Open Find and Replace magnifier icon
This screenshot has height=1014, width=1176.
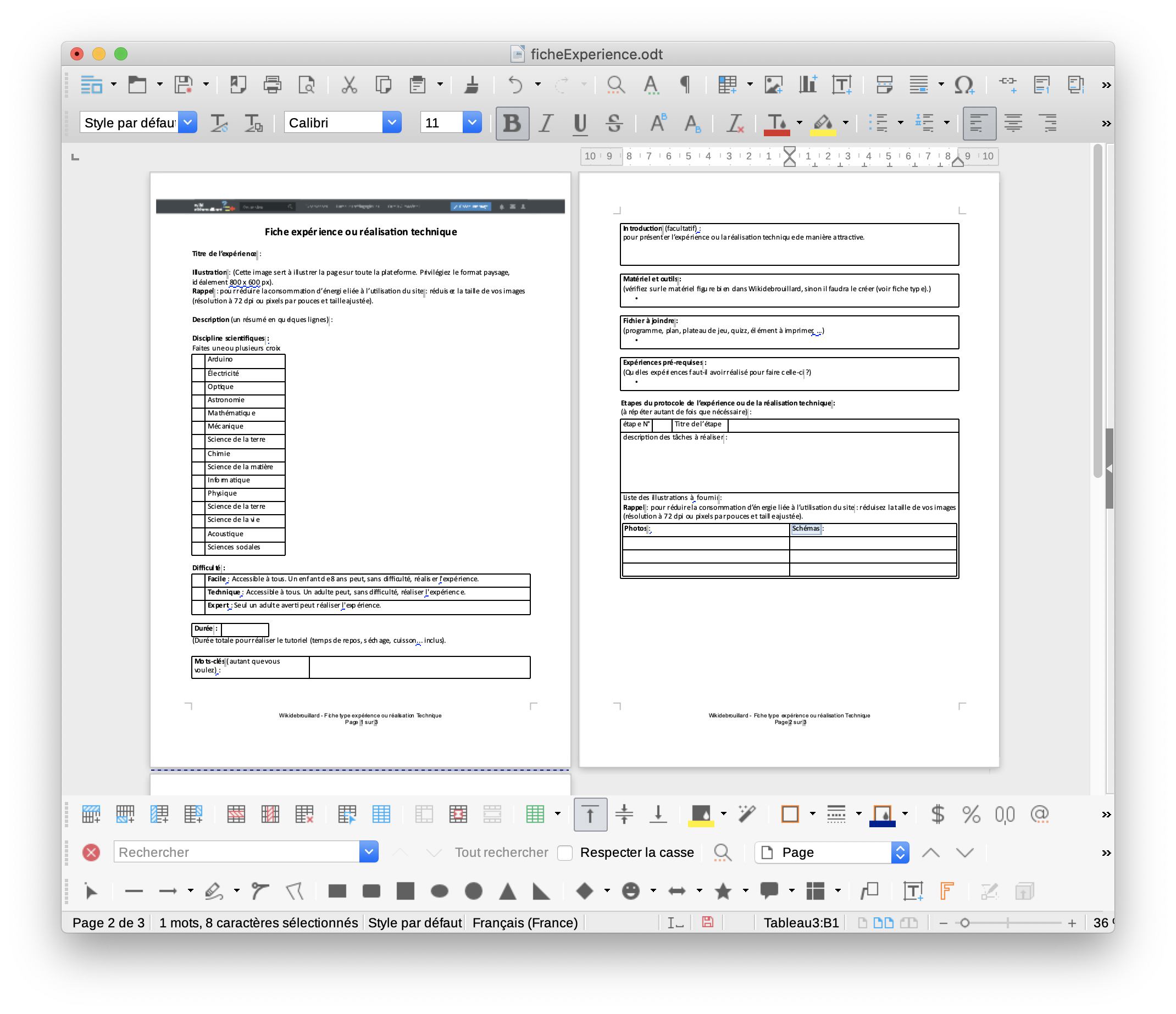(616, 85)
